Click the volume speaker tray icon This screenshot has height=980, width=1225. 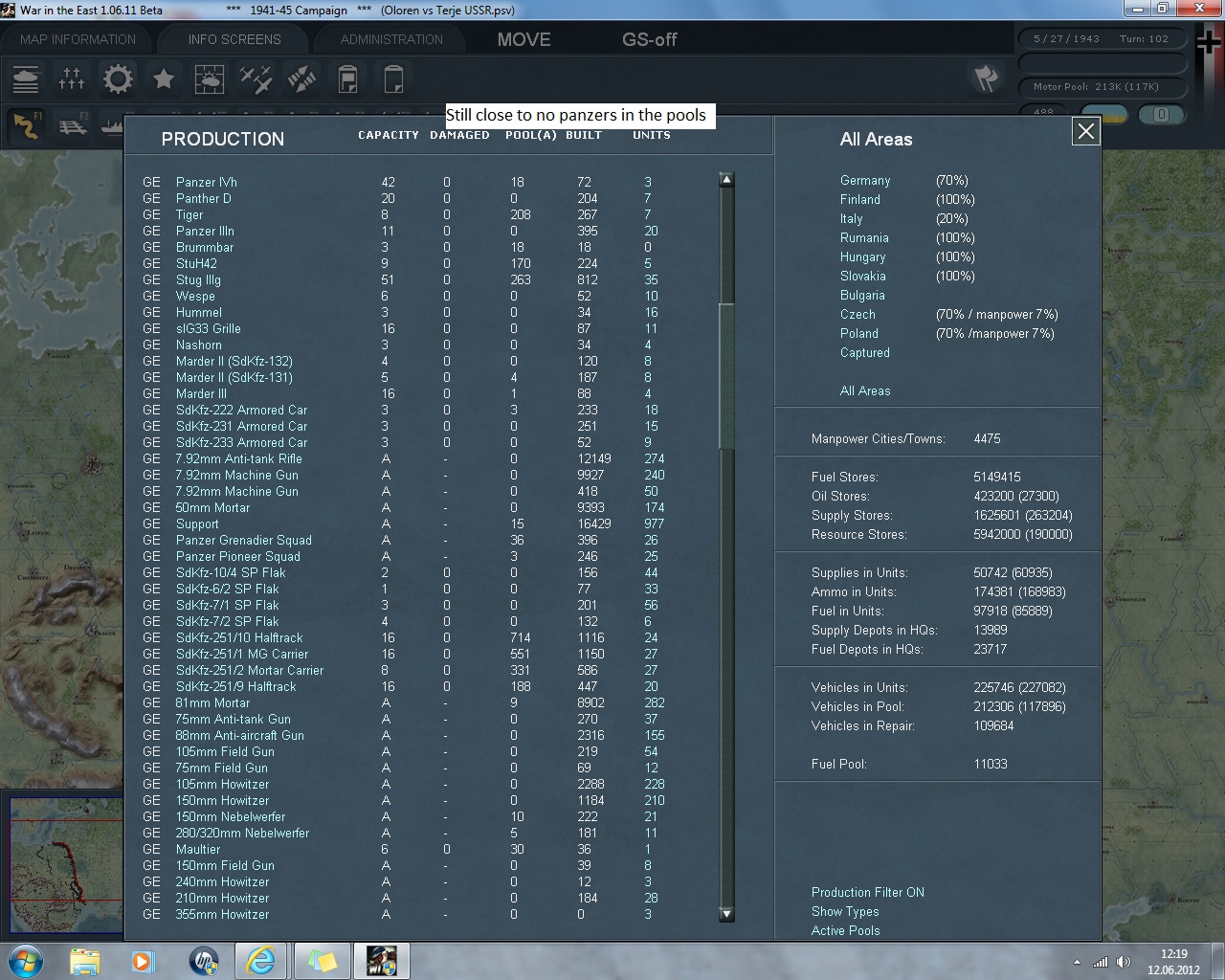point(1124,962)
